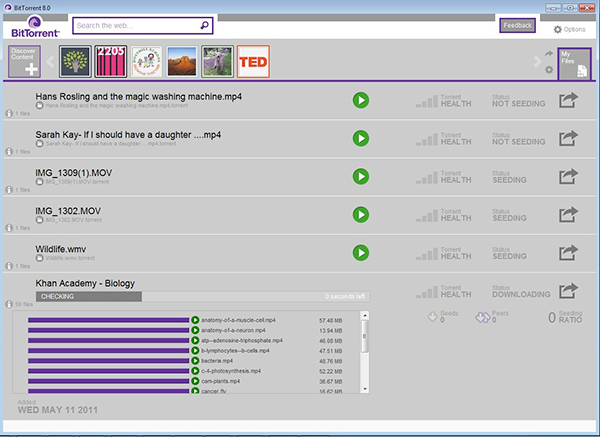Click the Hans Rosling .torrent file icon

tap(39, 105)
